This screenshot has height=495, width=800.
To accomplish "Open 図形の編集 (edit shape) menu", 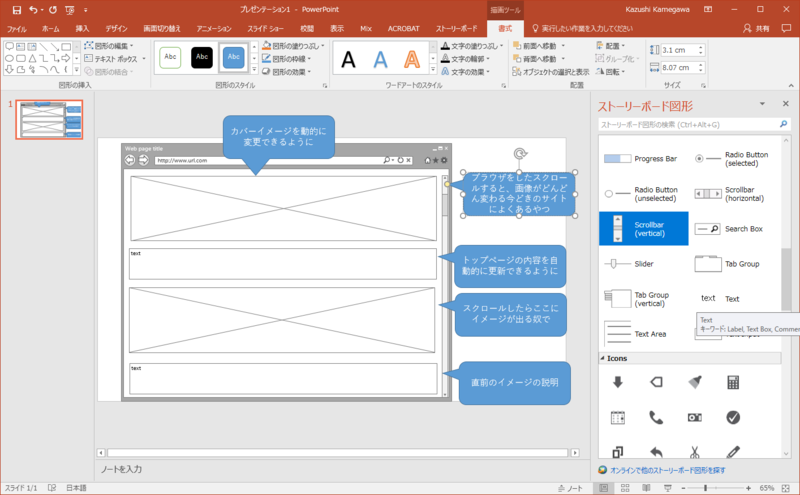I will pyautogui.click(x=109, y=46).
